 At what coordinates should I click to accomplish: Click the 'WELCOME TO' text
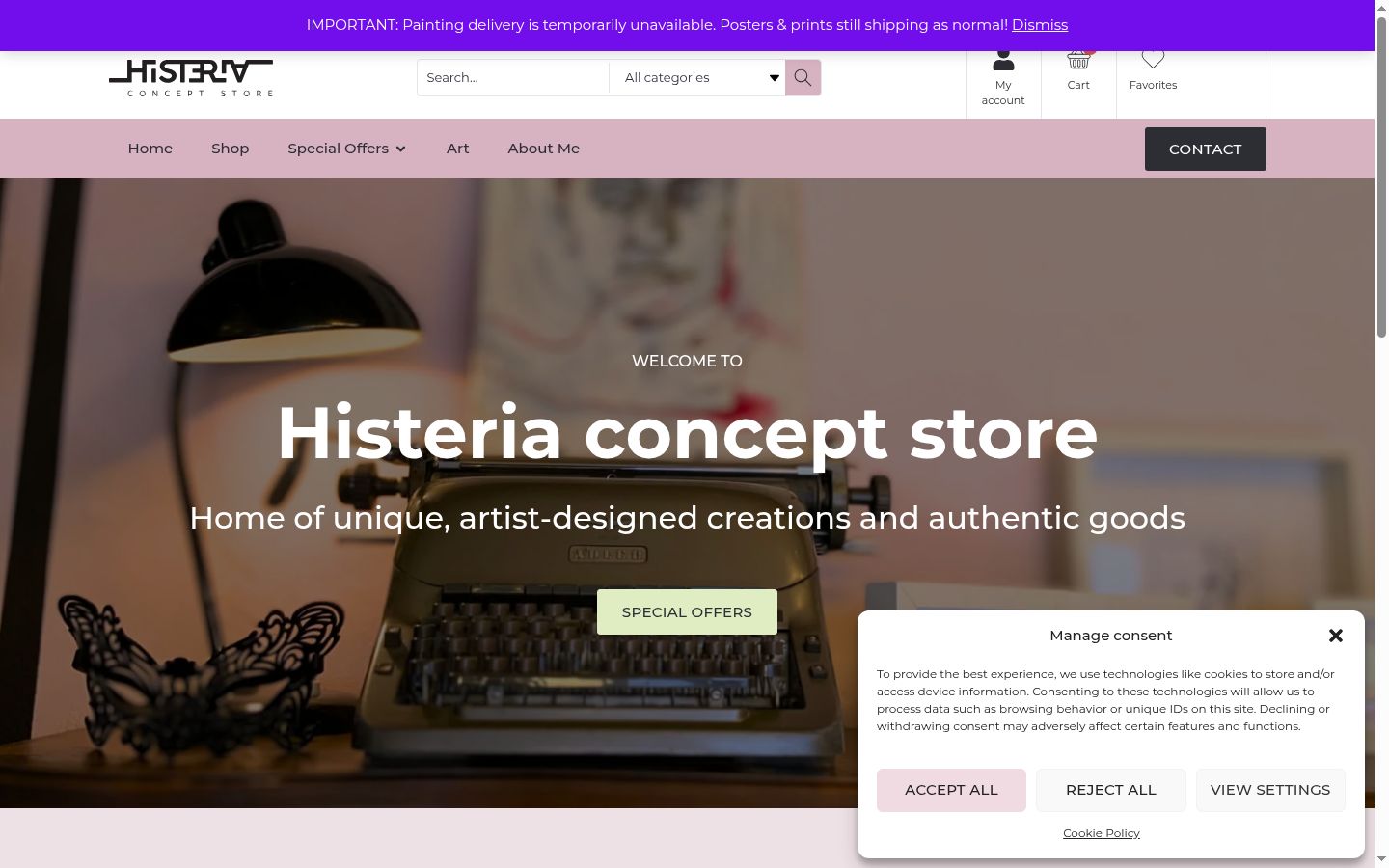click(687, 361)
